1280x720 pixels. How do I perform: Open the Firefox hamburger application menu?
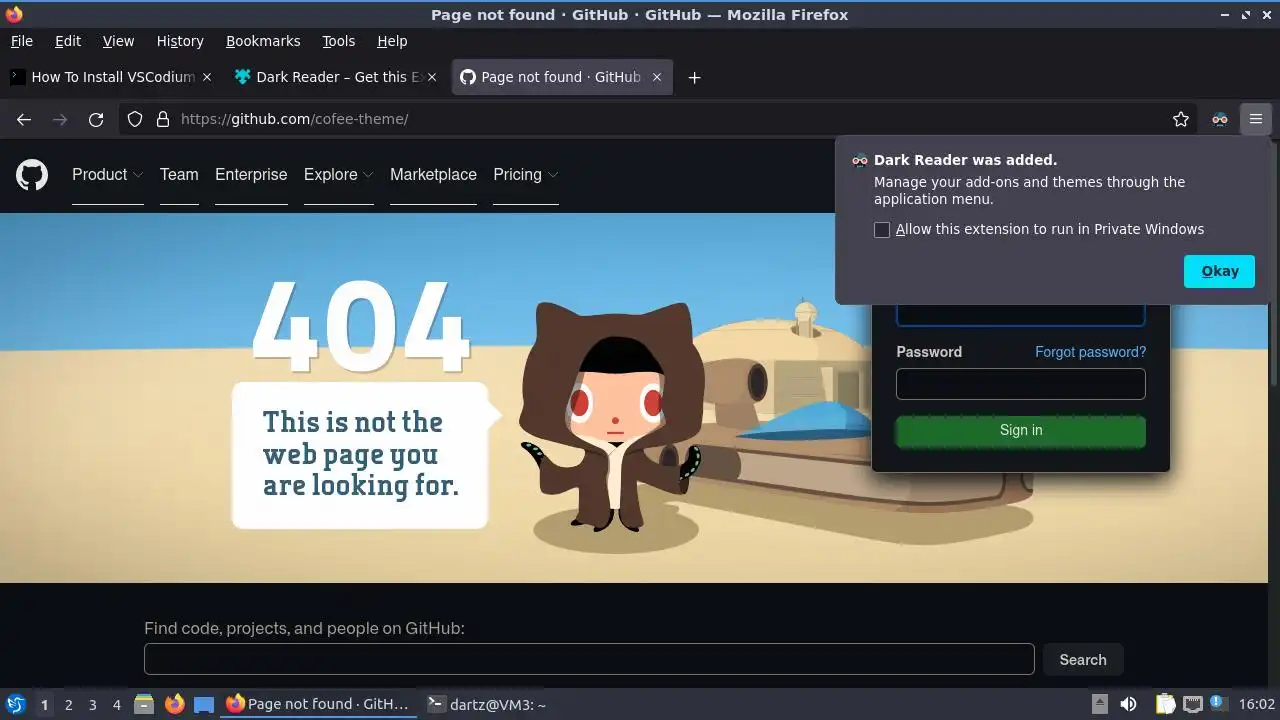(x=1256, y=119)
